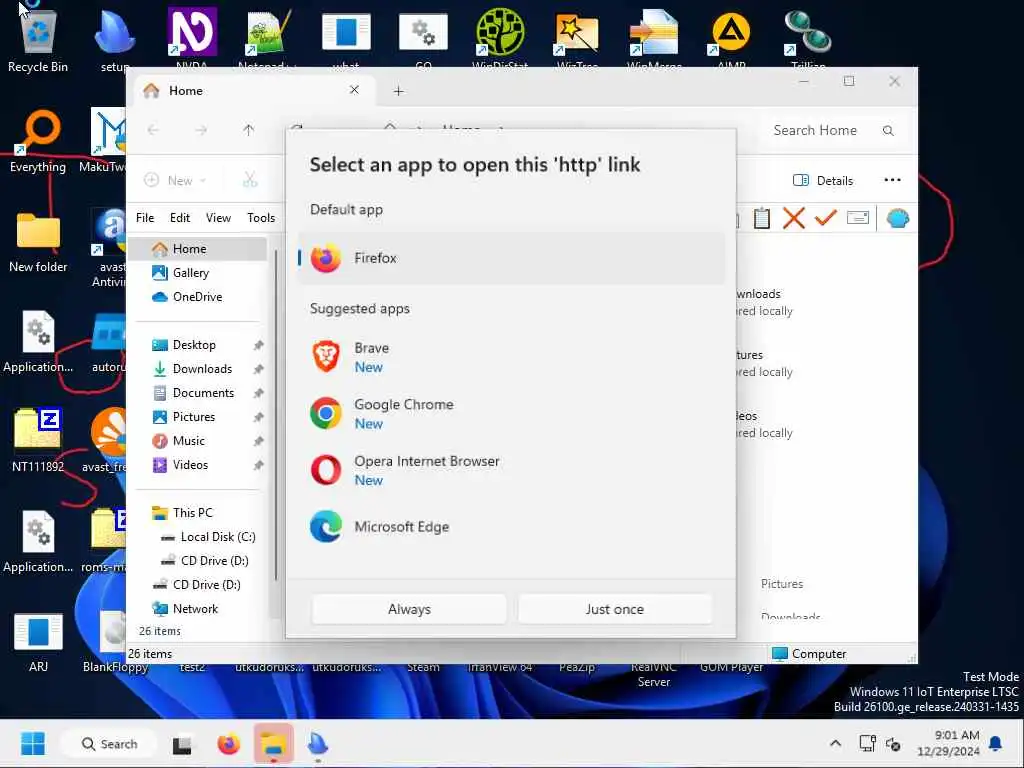Click the red X Delete toolbar icon

pyautogui.click(x=793, y=218)
